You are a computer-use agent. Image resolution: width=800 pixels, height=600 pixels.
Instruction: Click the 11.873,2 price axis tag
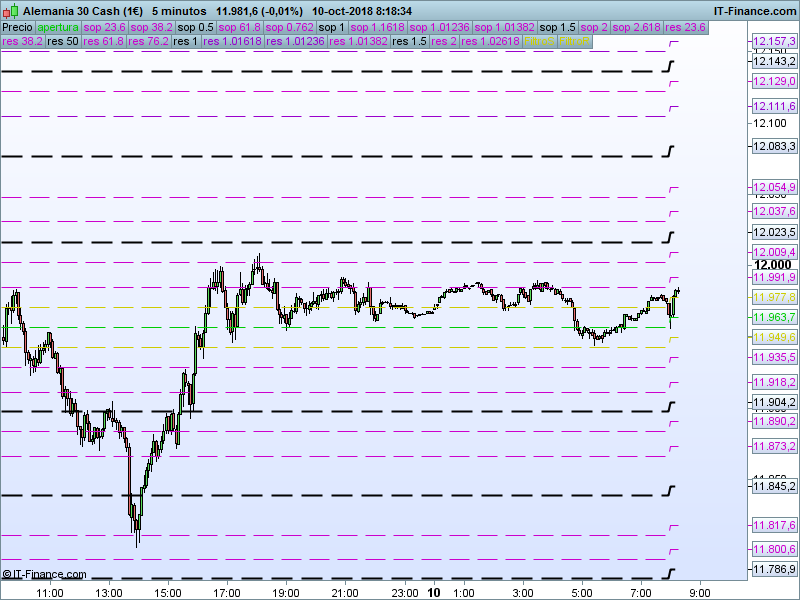coord(774,446)
